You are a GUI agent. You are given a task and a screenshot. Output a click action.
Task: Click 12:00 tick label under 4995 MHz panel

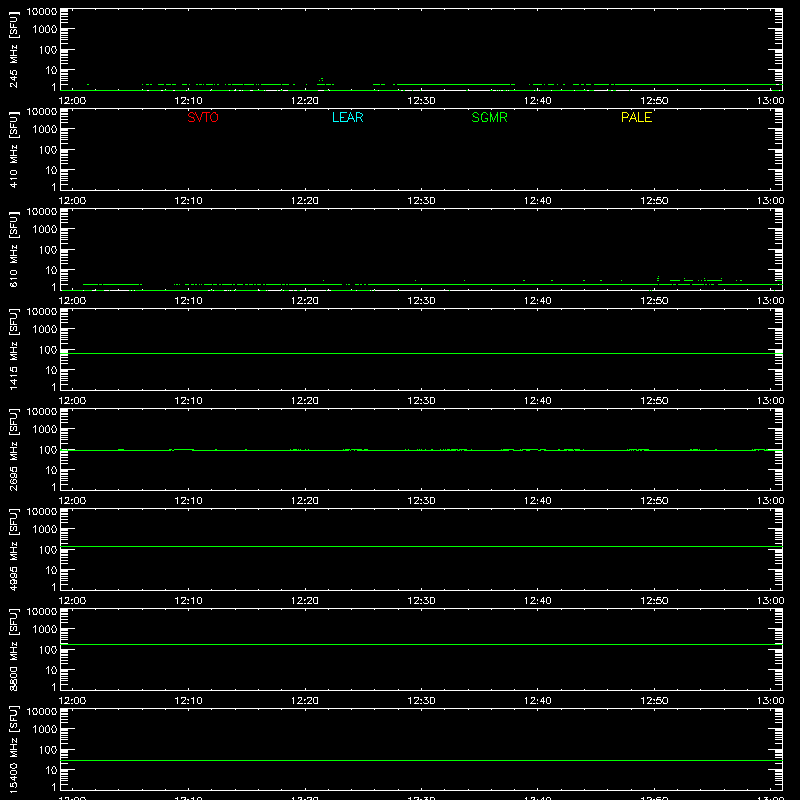click(x=72, y=601)
